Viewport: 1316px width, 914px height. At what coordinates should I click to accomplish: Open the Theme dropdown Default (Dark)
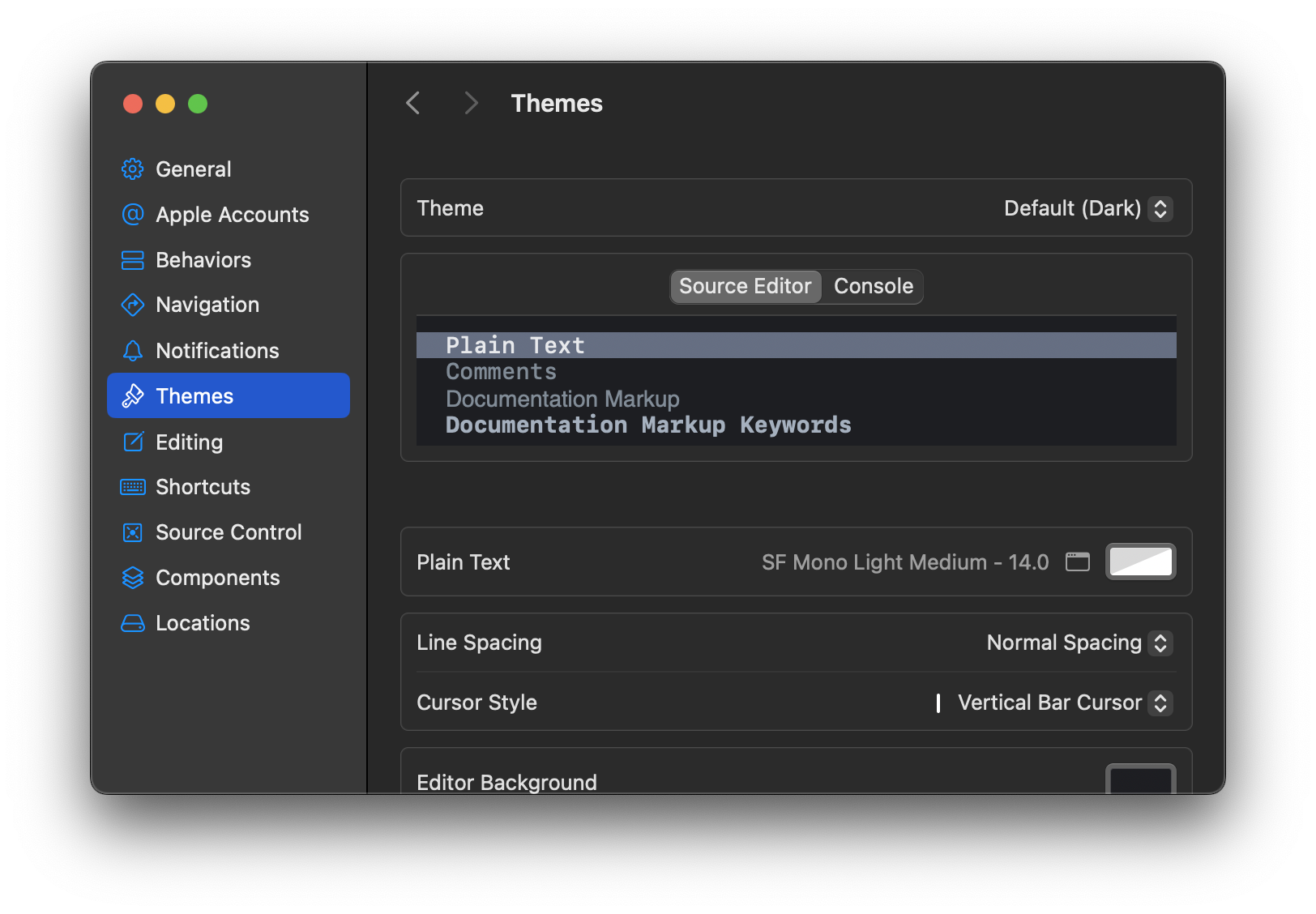pos(1087,208)
